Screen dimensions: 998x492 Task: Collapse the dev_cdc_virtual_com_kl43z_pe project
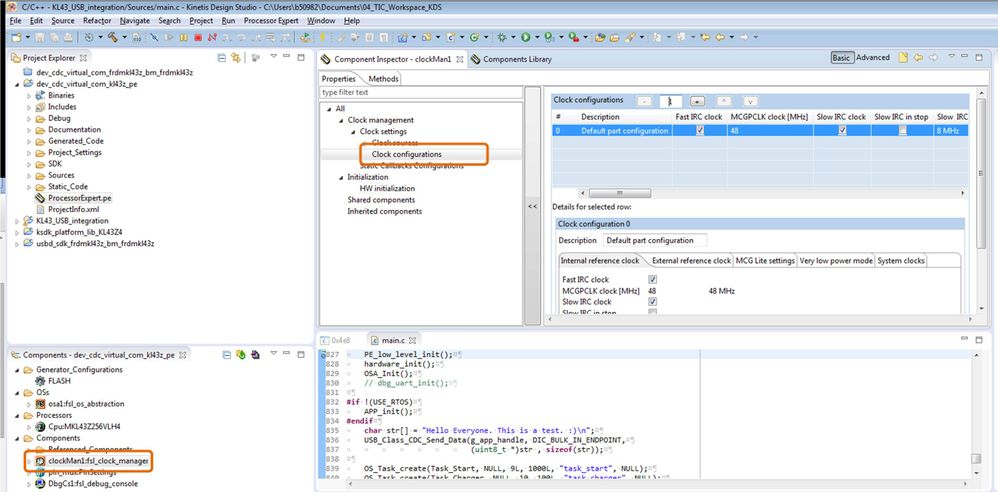point(17,84)
